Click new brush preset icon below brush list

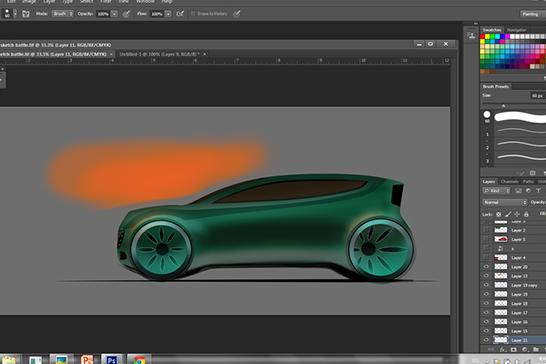[x=532, y=173]
